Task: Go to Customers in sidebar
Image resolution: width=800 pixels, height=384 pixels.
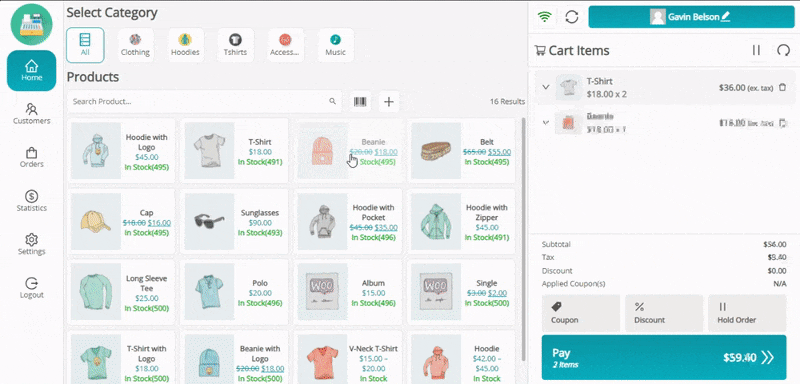Action: pyautogui.click(x=32, y=114)
